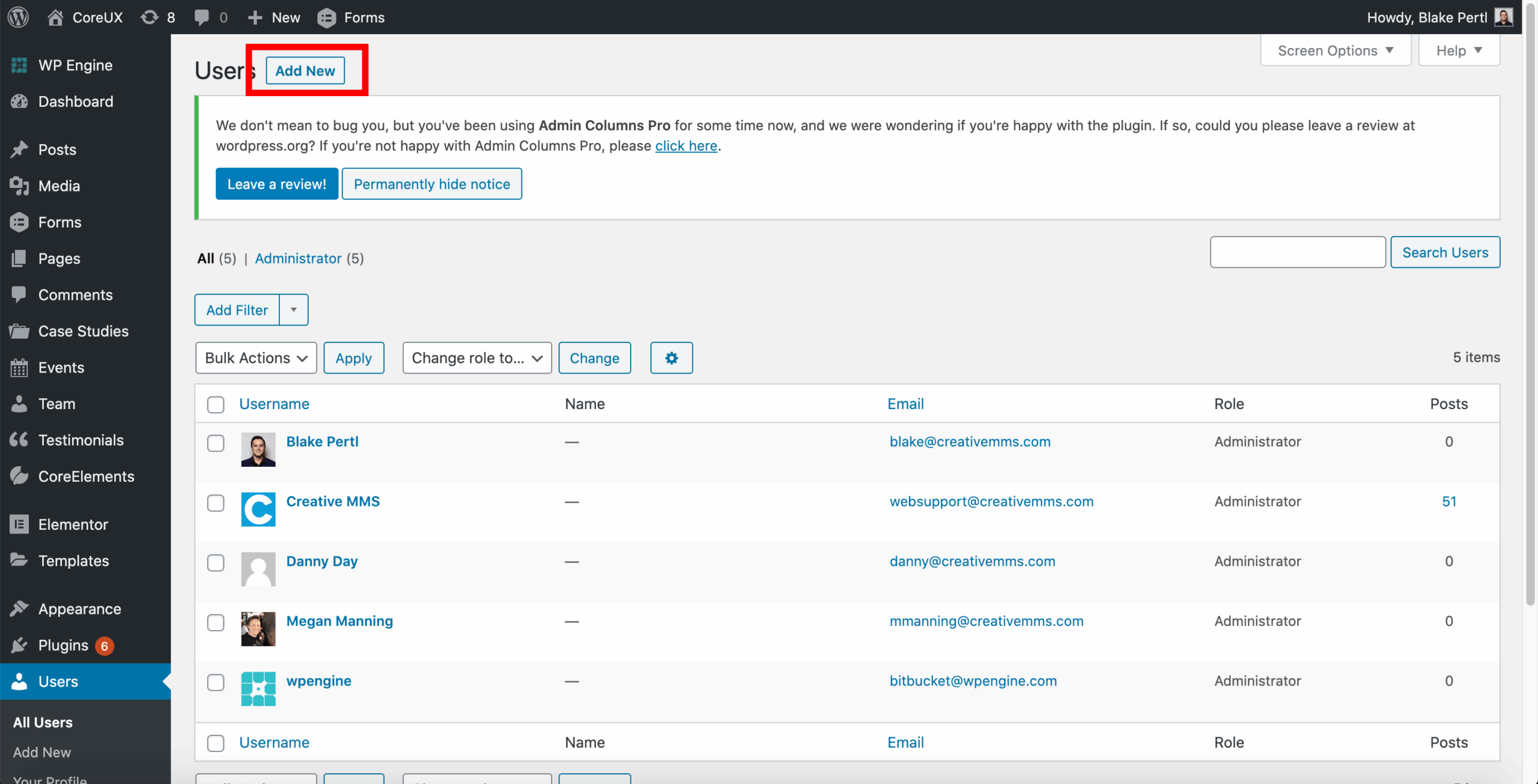Click Leave a review! button
This screenshot has height=784, width=1538.
click(277, 184)
